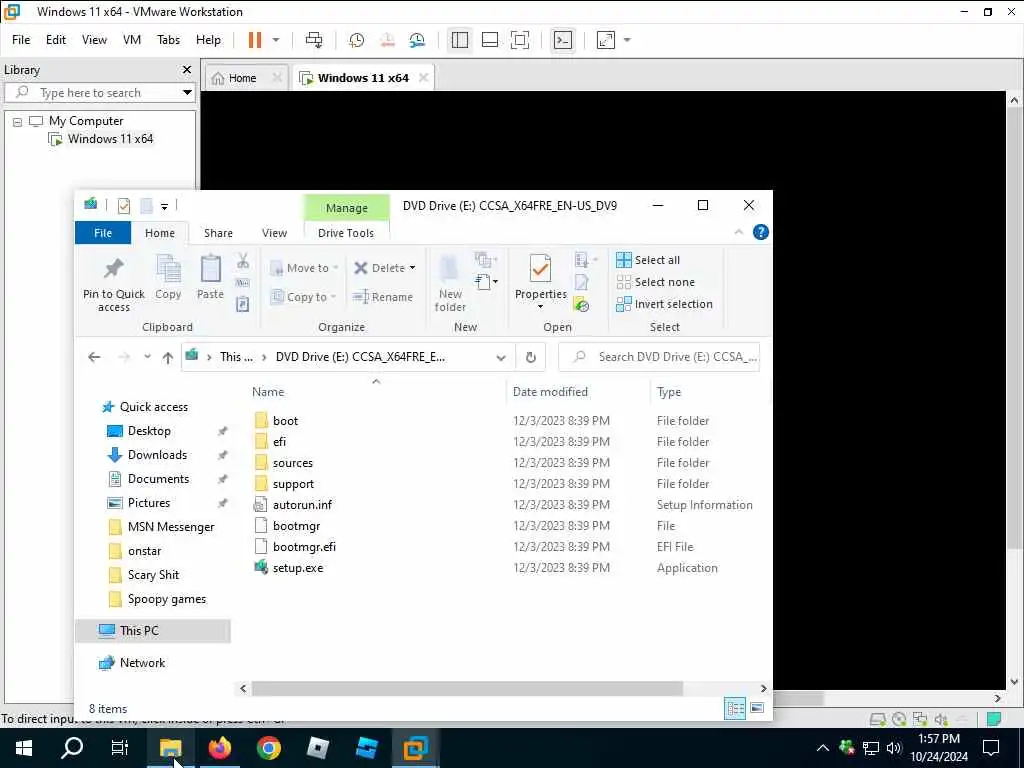The height and width of the screenshot is (768, 1024).
Task: Switch to the Share ribbon tab
Action: [218, 233]
